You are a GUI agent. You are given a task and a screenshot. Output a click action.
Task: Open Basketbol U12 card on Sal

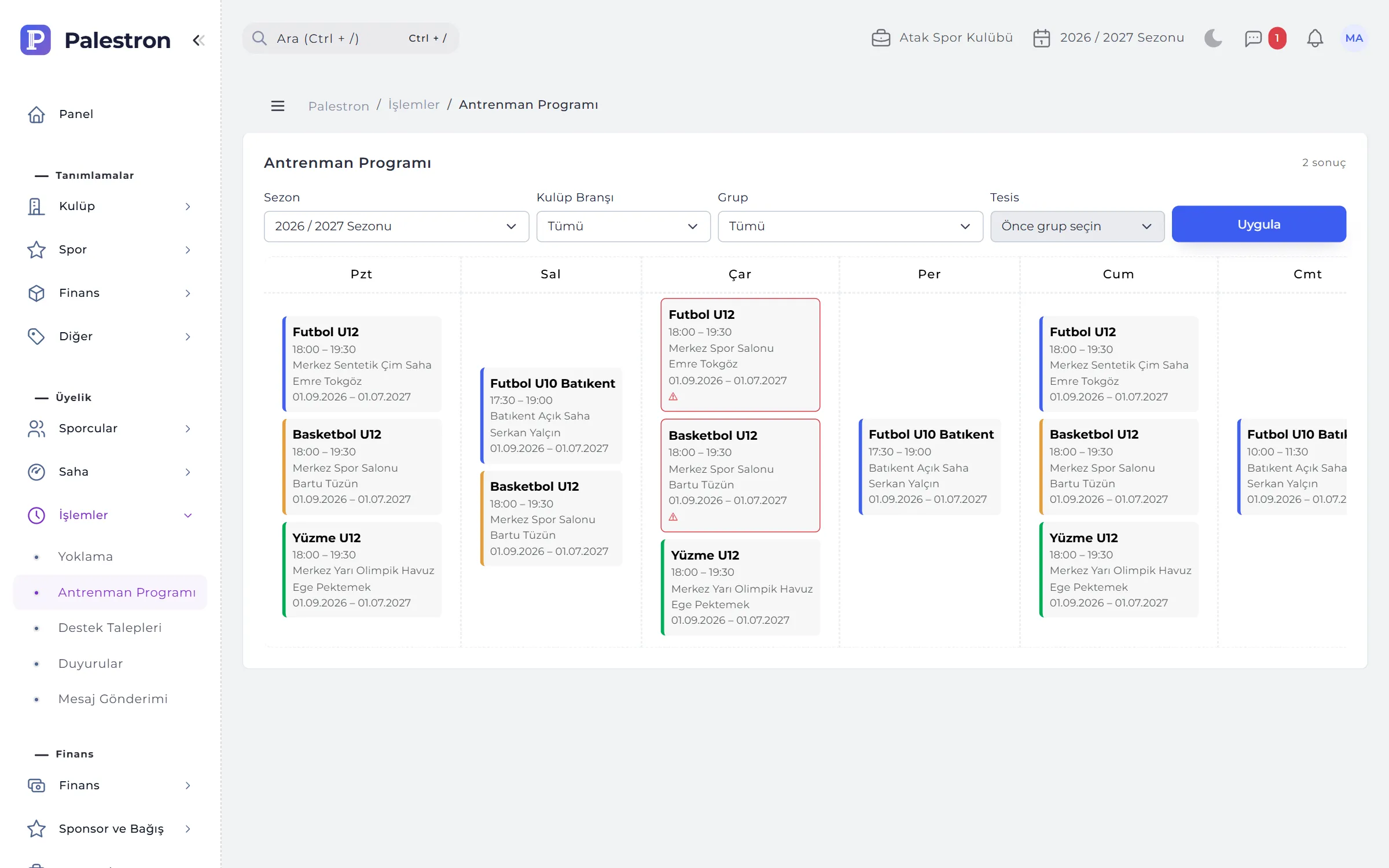pos(551,518)
